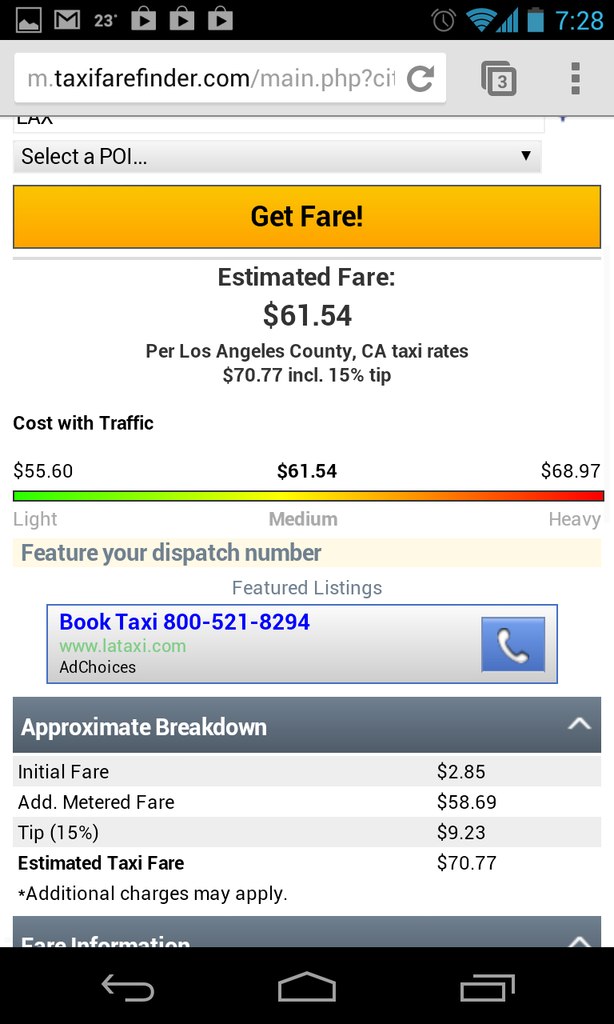Open Feature your dispatch number link
Screen dimensions: 614x1024
point(171,553)
